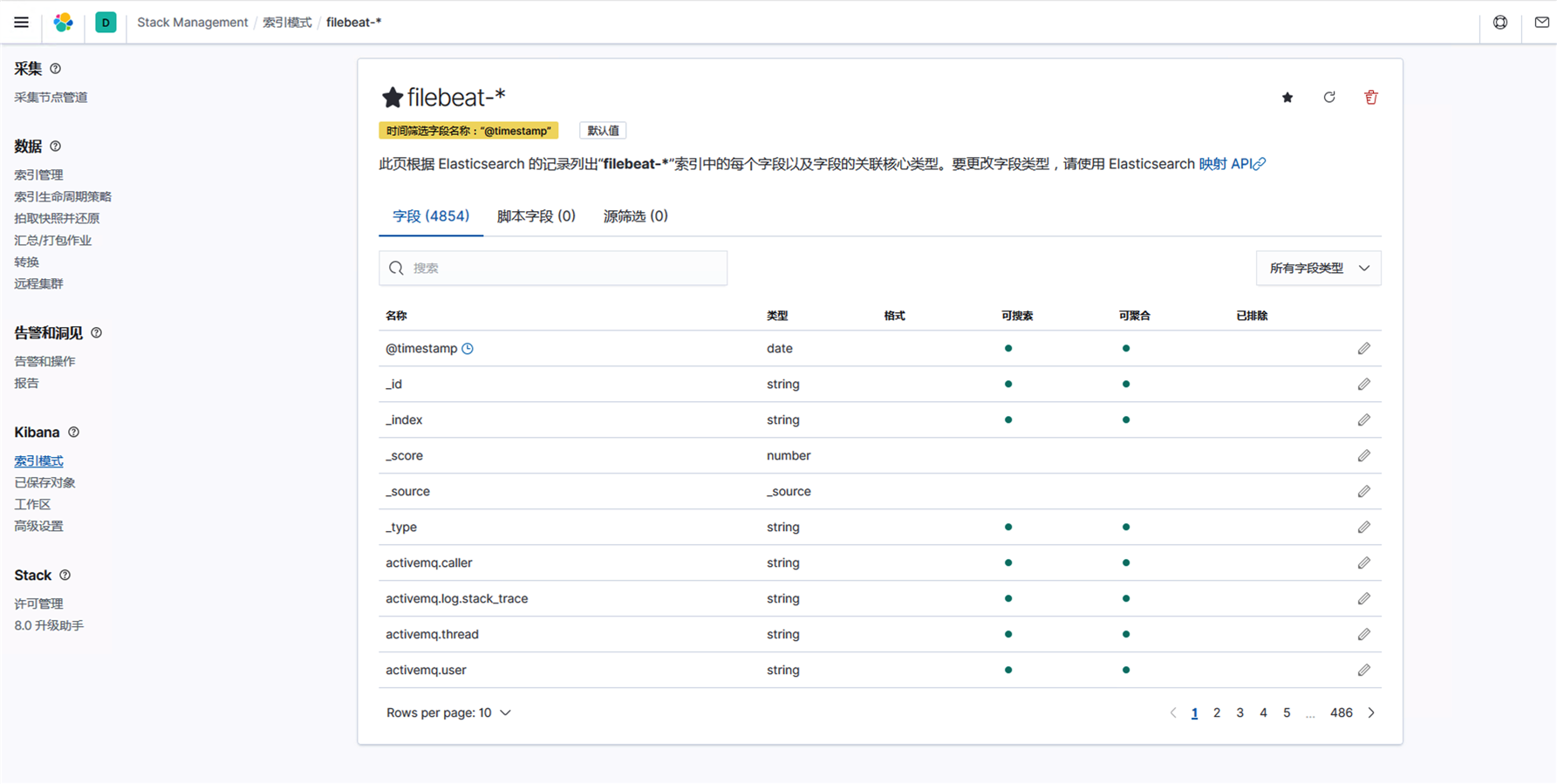The image size is (1557, 784).
Task: Refresh the field list icon
Action: (x=1329, y=98)
